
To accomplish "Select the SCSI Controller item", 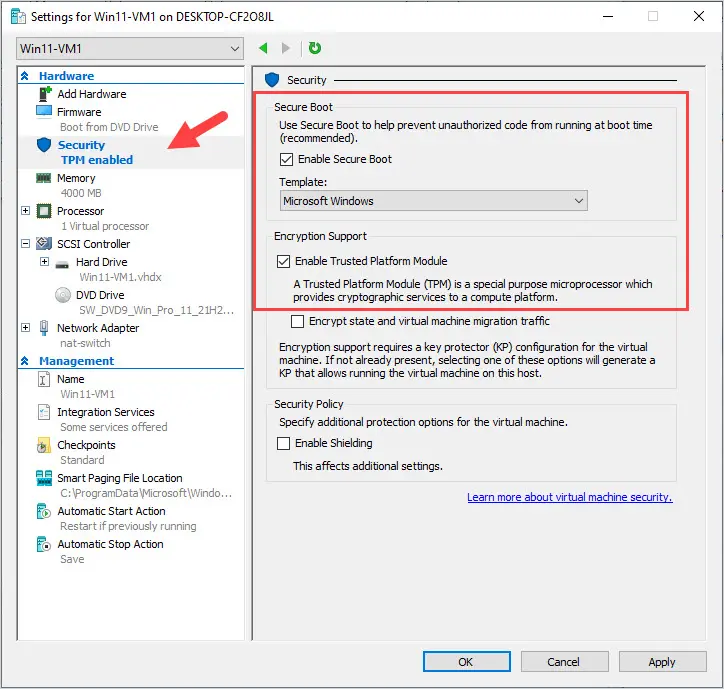I will (93, 244).
